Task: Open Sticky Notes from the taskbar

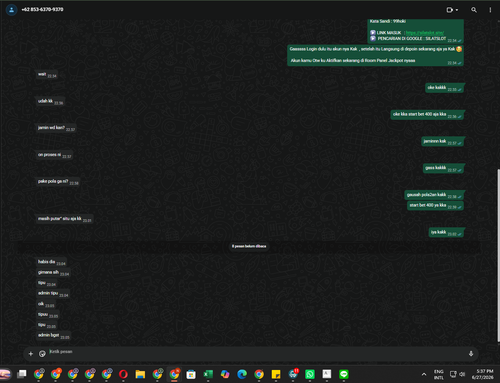Action: (276, 374)
